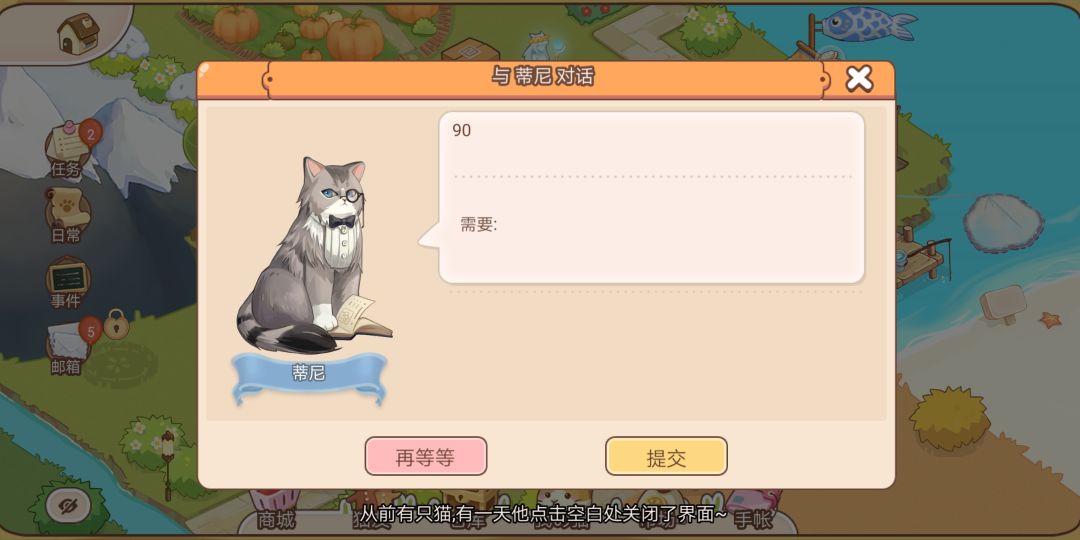
Task: Open the house icon at top left
Action: tap(78, 33)
